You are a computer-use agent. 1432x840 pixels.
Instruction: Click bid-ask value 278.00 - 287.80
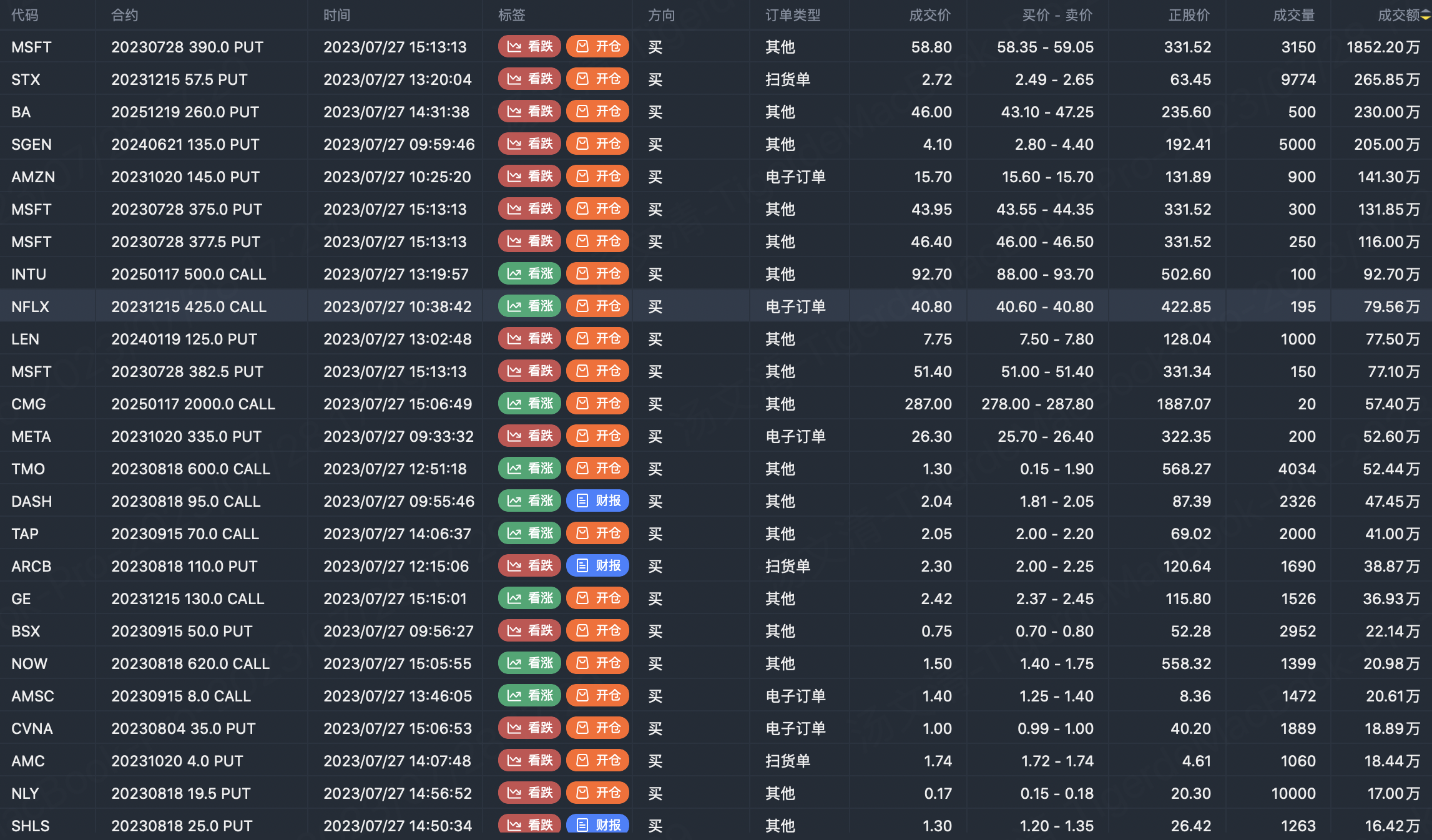1037,404
